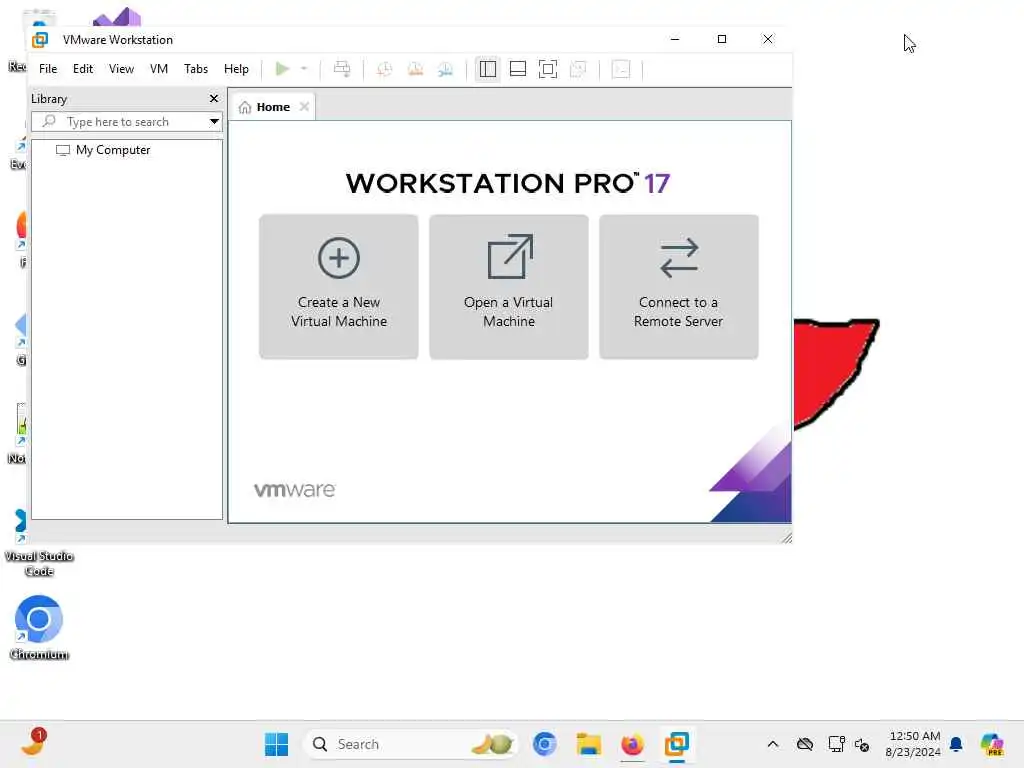
Task: Open Firefox from the taskbar
Action: point(632,744)
